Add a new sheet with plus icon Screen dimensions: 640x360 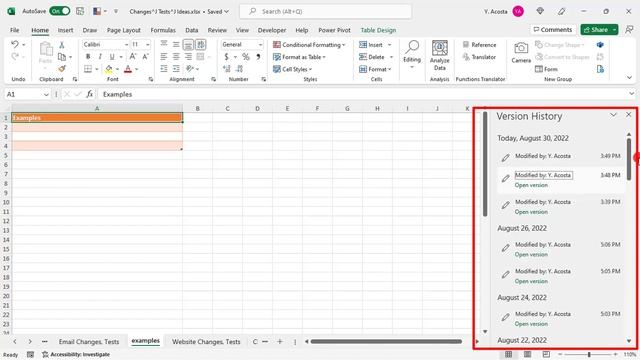280,342
